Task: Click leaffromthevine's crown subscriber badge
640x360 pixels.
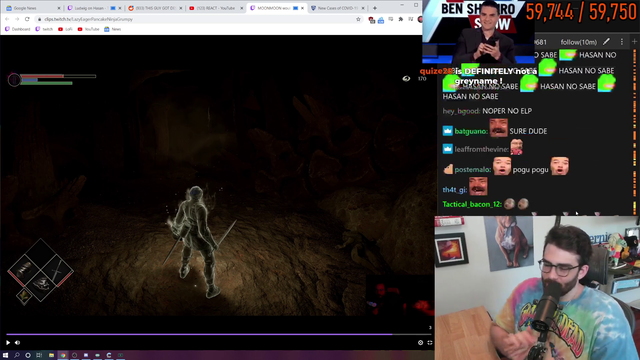Action: click(x=448, y=149)
